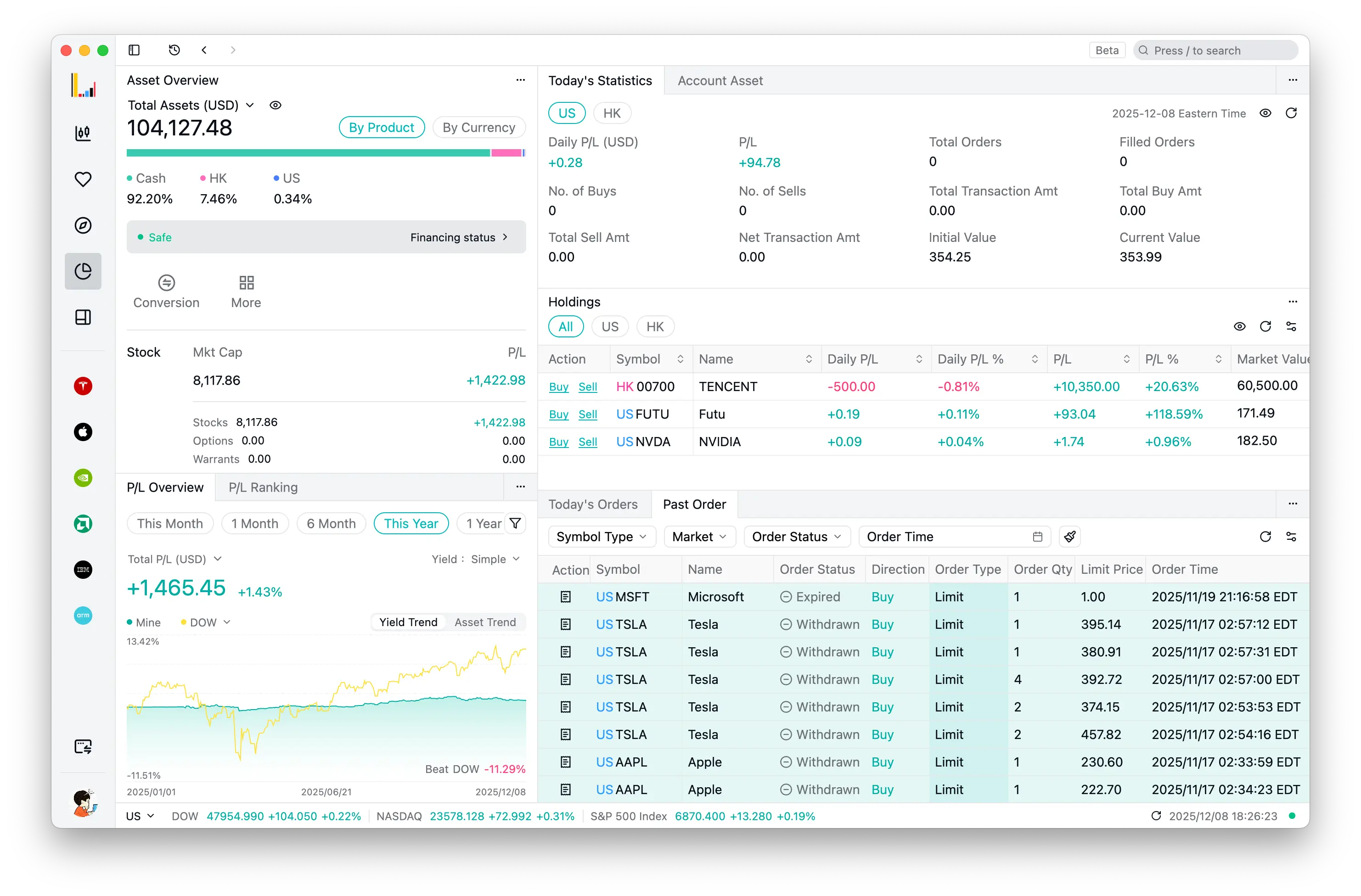Open the Order Status dropdown
The width and height of the screenshot is (1361, 896).
796,536
